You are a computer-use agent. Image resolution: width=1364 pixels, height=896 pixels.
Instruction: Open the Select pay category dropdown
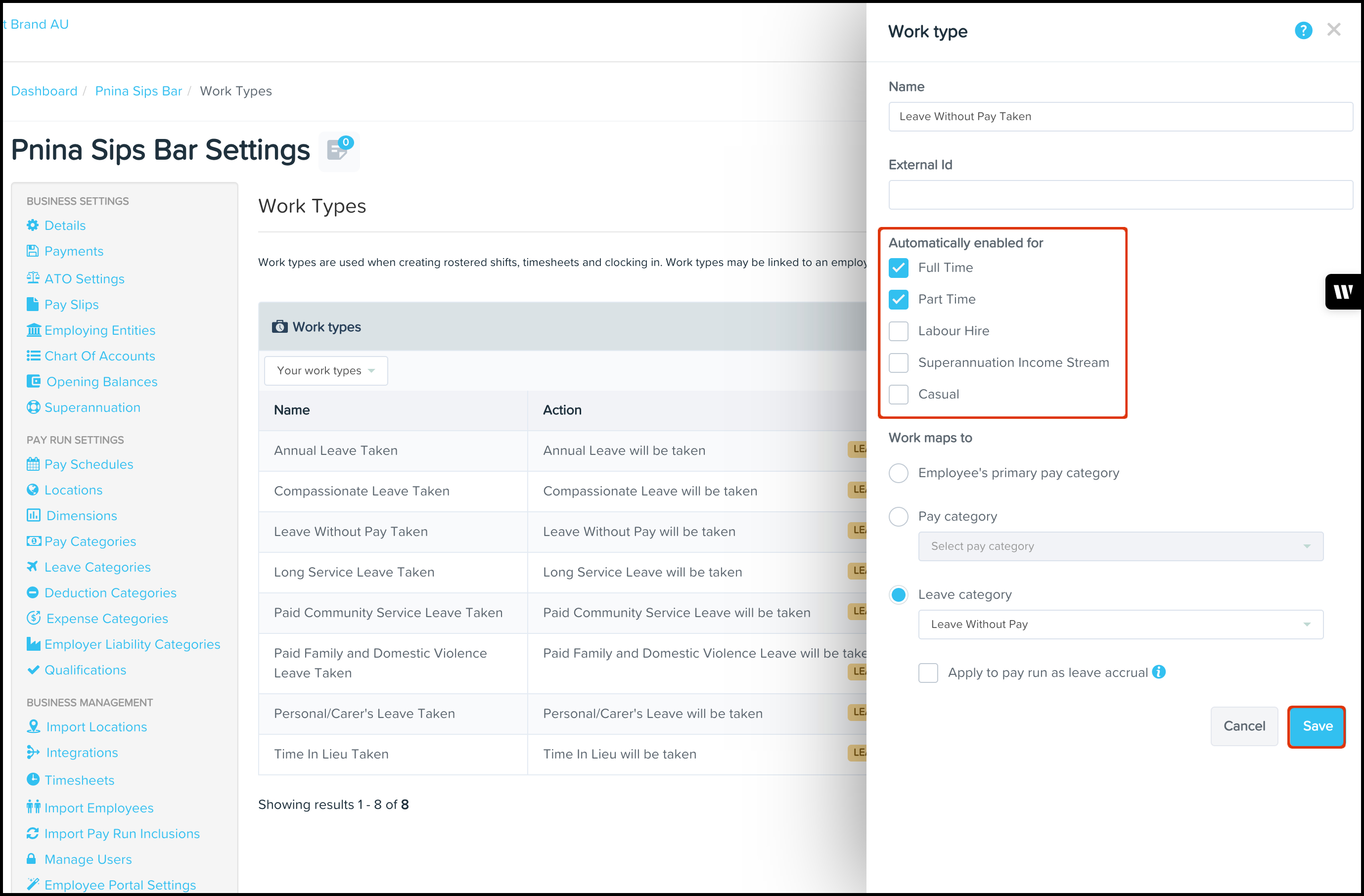(1120, 546)
